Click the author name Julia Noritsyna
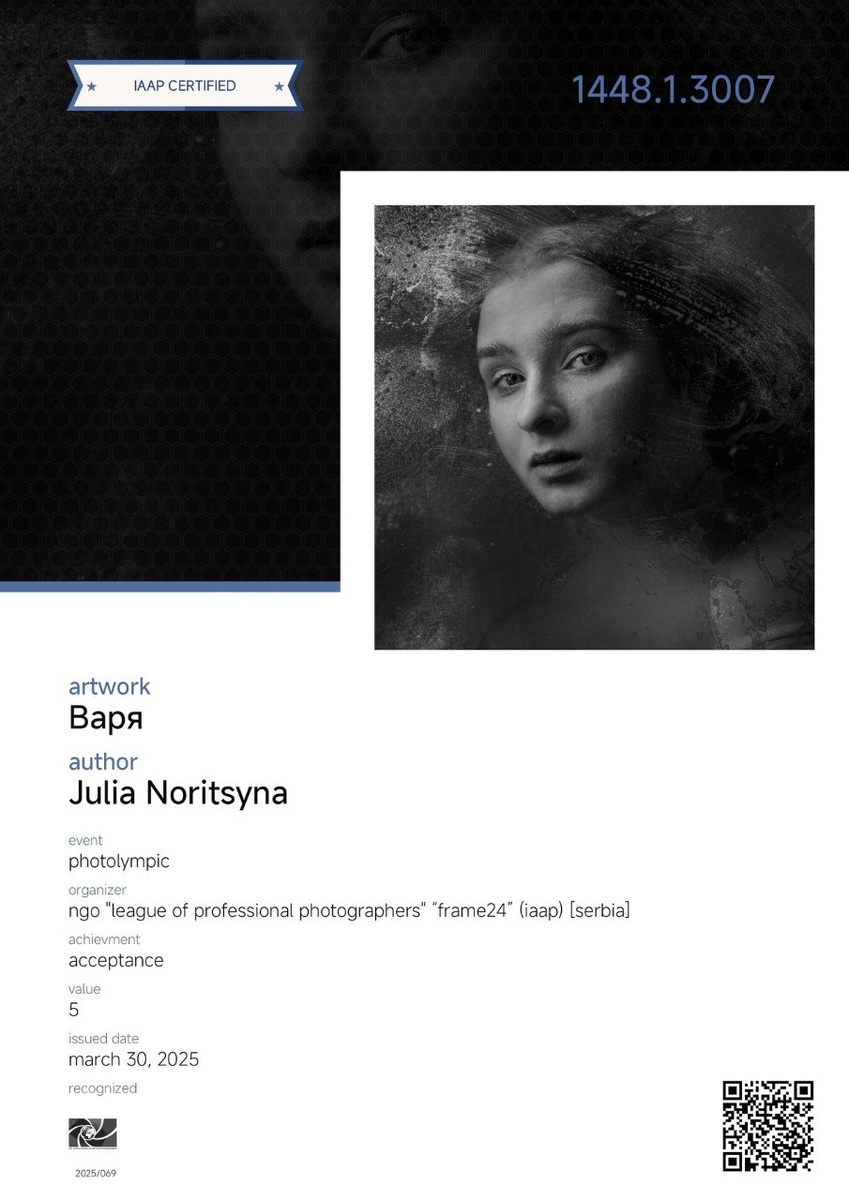Screen dimensions: 849x1200 [x=178, y=793]
